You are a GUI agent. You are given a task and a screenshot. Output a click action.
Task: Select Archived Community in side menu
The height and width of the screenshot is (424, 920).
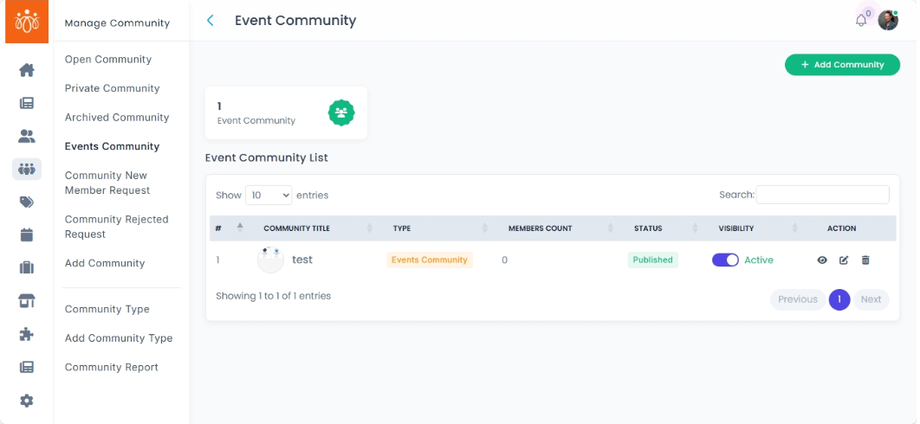tap(116, 117)
